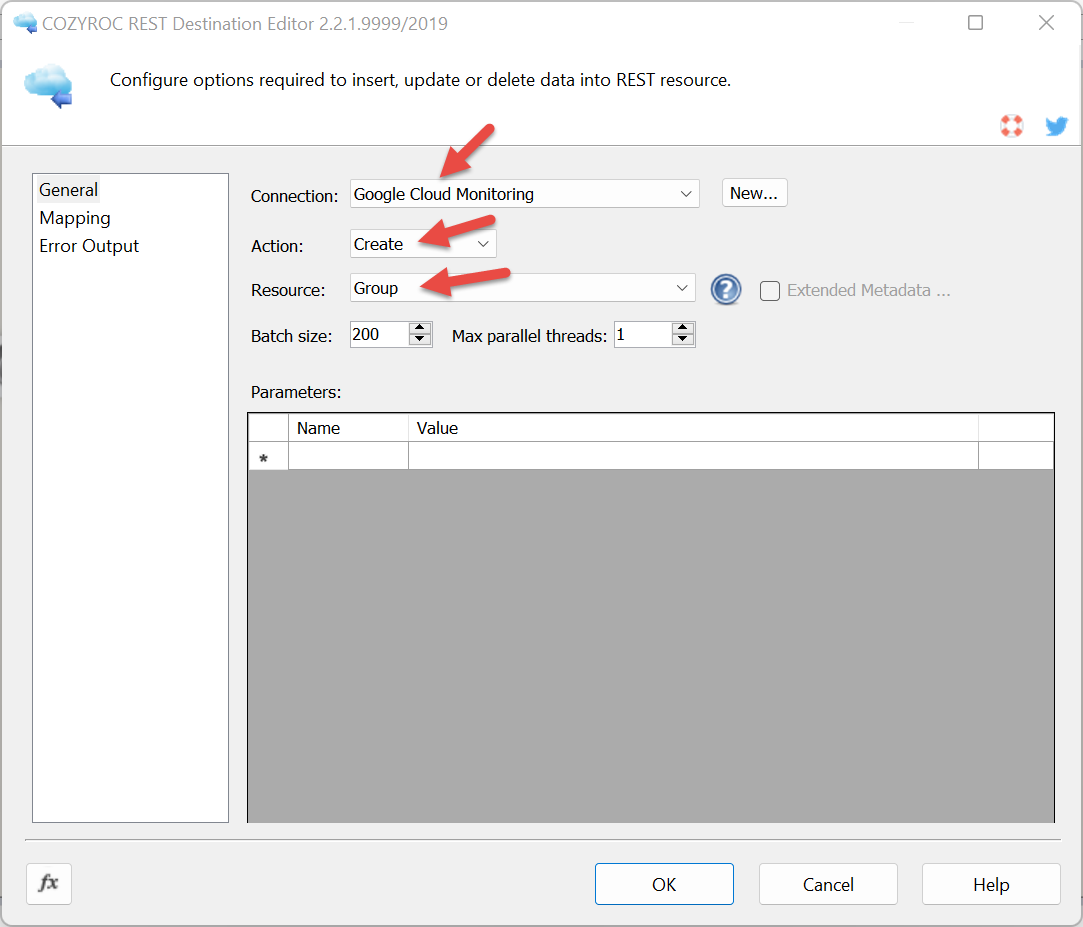Click the Value column header
The image size is (1083, 927).
pos(693,428)
